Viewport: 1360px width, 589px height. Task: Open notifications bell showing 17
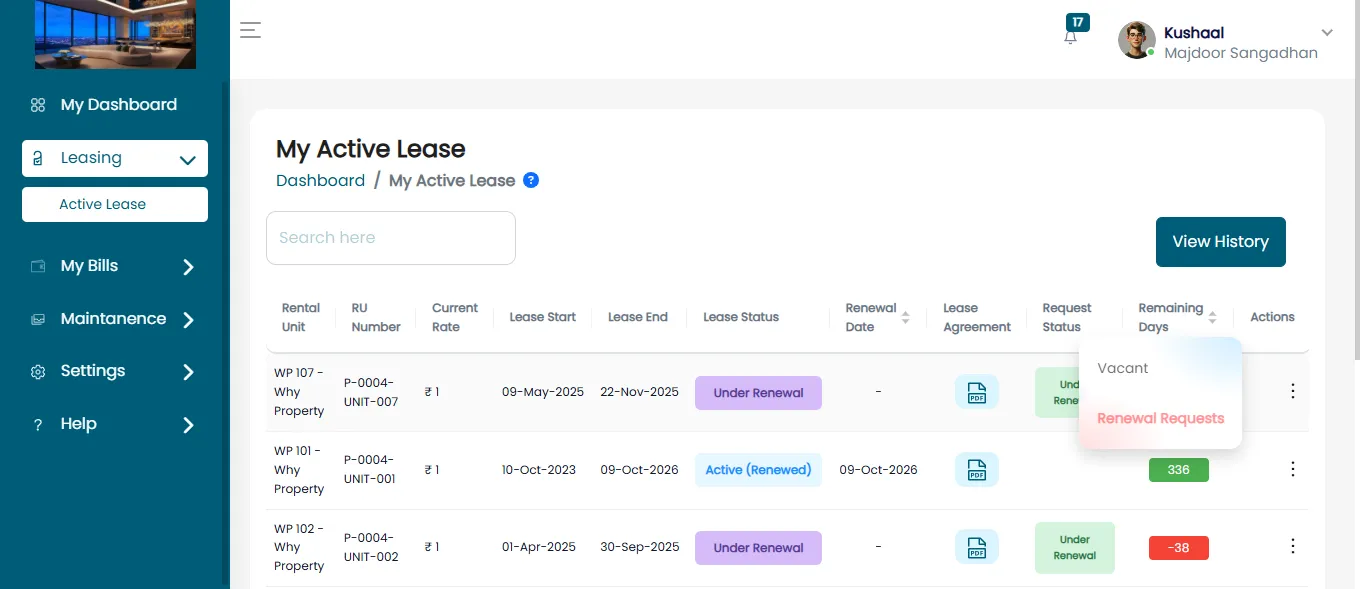click(1071, 34)
